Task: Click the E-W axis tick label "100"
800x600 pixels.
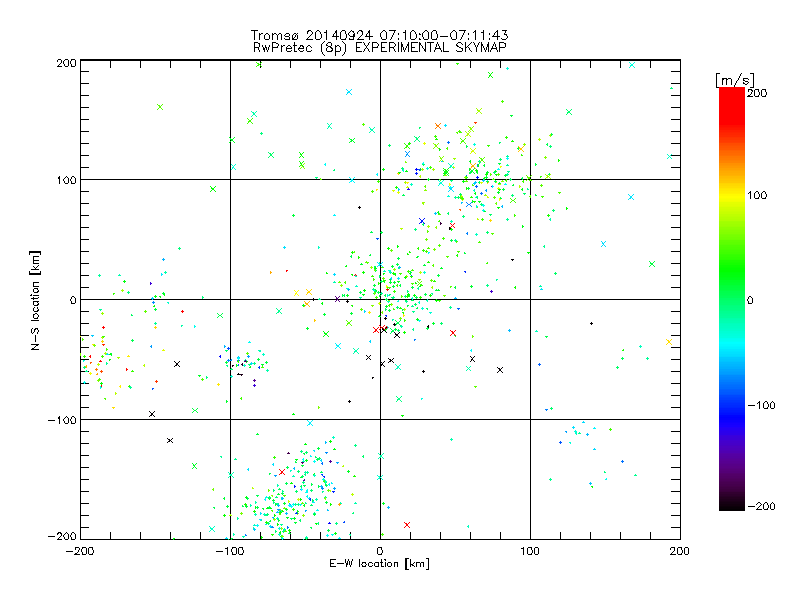Action: point(530,551)
